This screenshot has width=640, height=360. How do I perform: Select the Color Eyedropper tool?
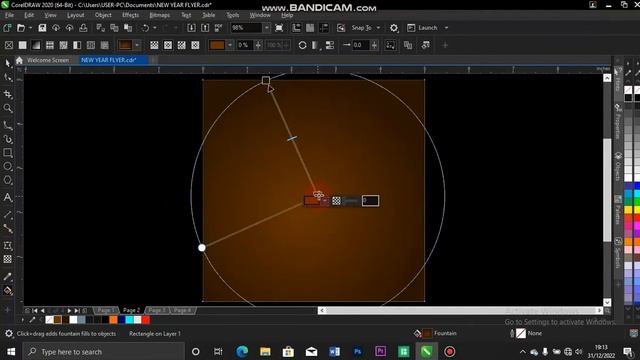point(8,276)
